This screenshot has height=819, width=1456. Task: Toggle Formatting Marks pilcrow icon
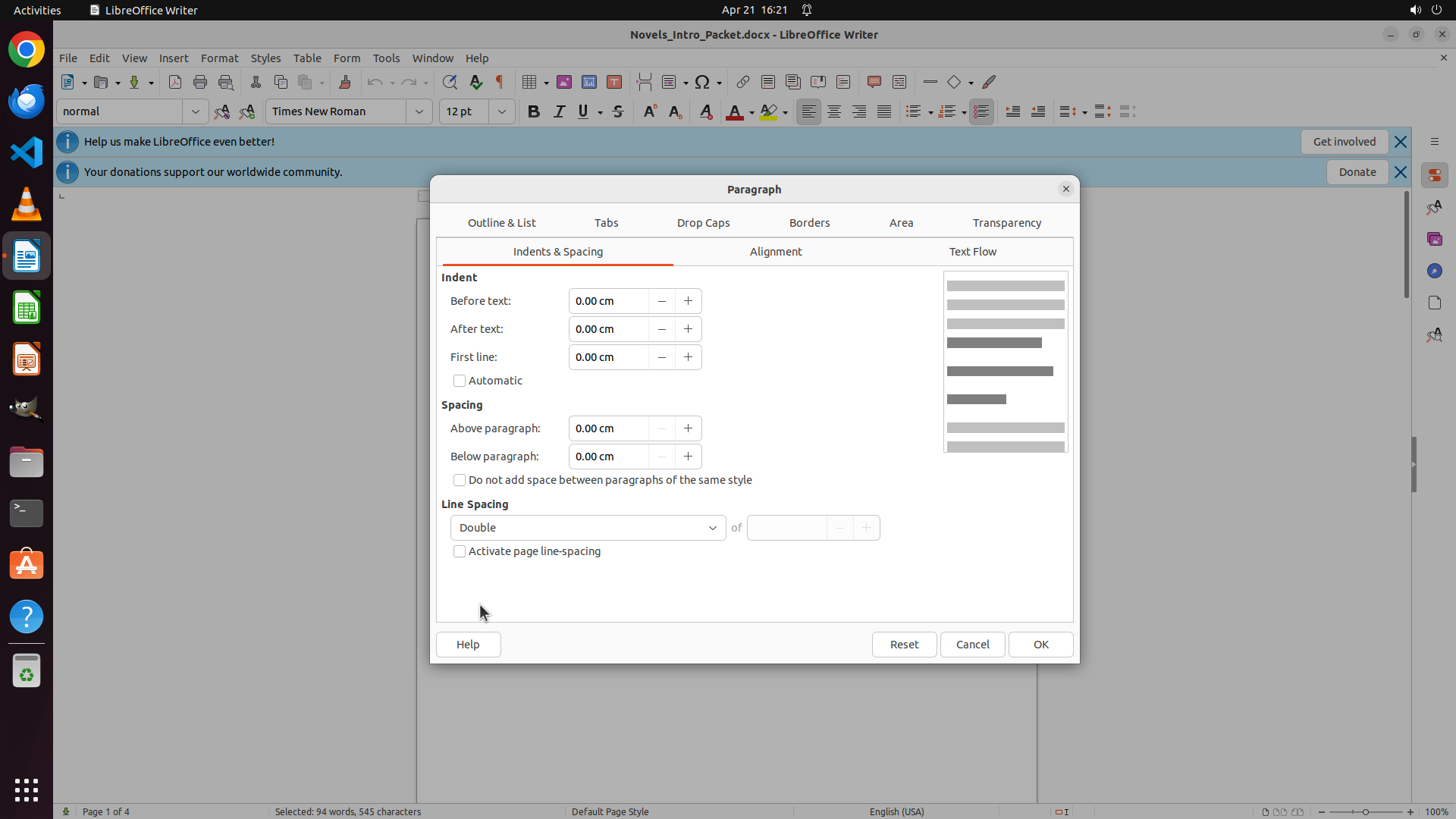coord(500,82)
